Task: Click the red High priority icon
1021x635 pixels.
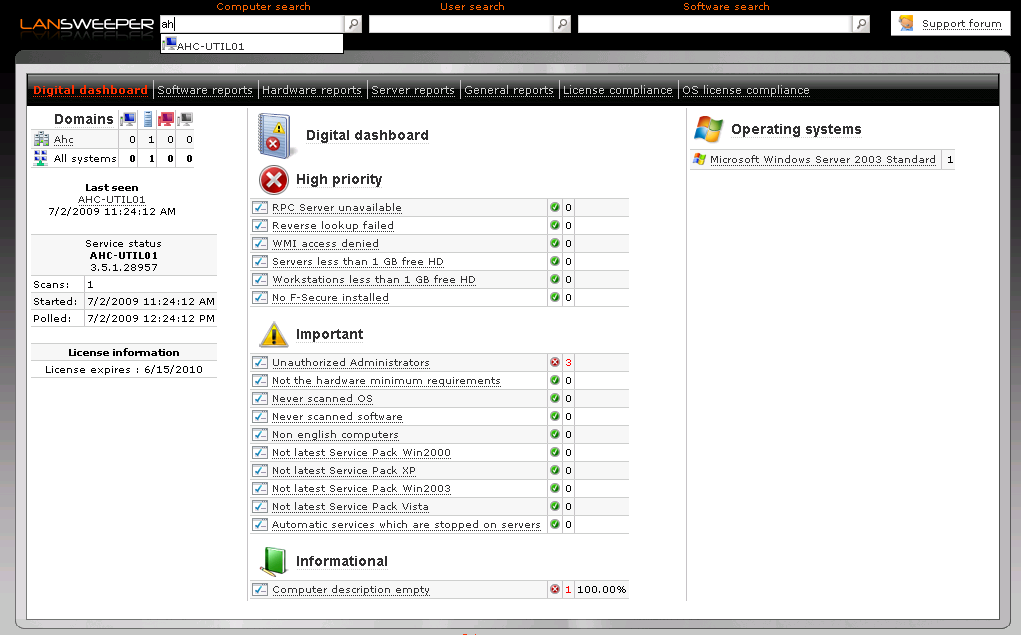Action: [273, 180]
